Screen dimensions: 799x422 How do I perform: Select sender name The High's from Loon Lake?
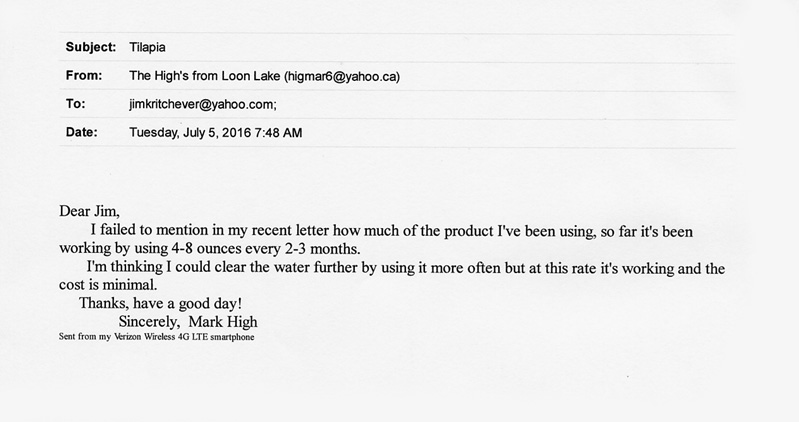(204, 76)
